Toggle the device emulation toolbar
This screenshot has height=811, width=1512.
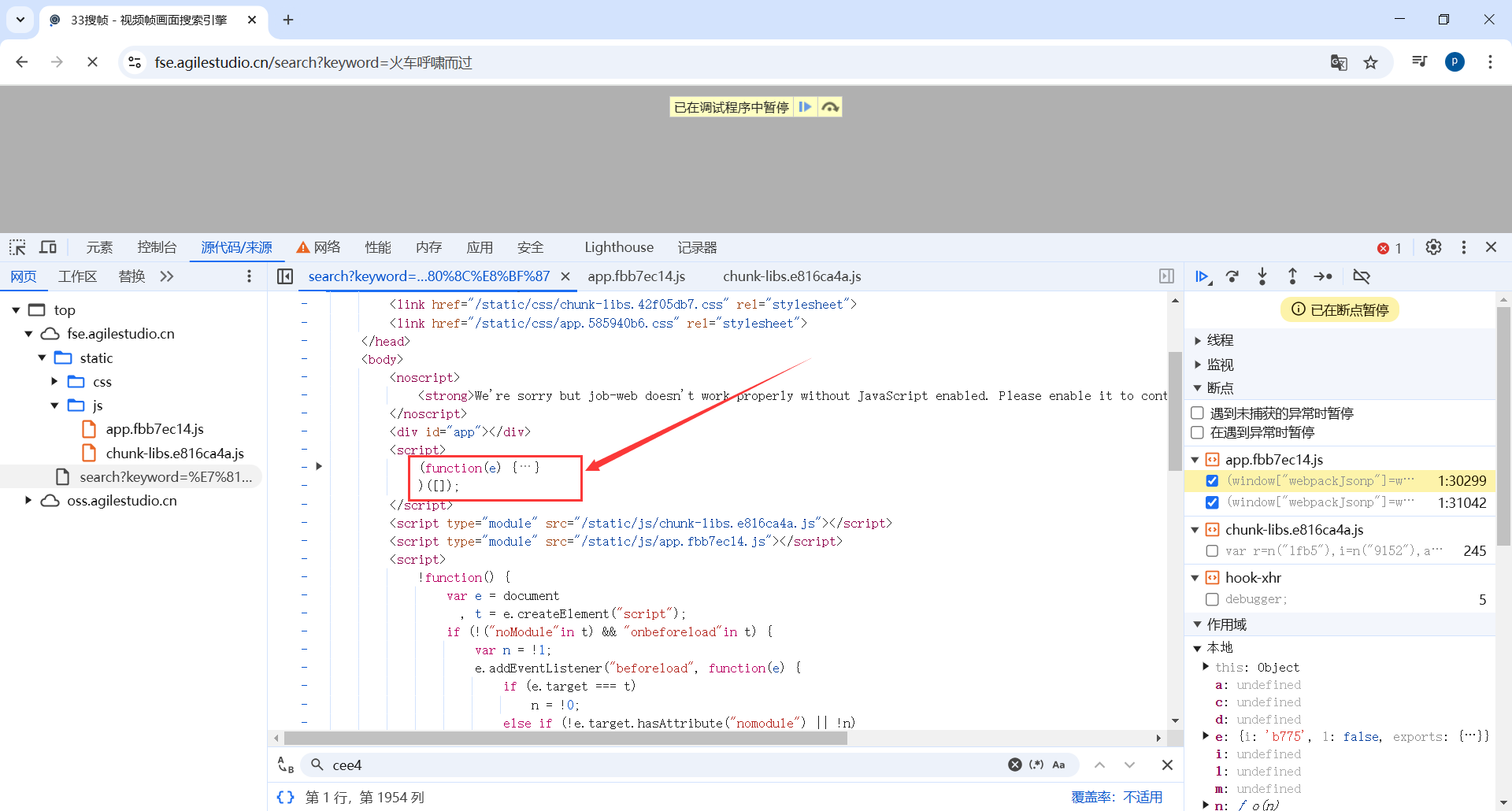48,246
